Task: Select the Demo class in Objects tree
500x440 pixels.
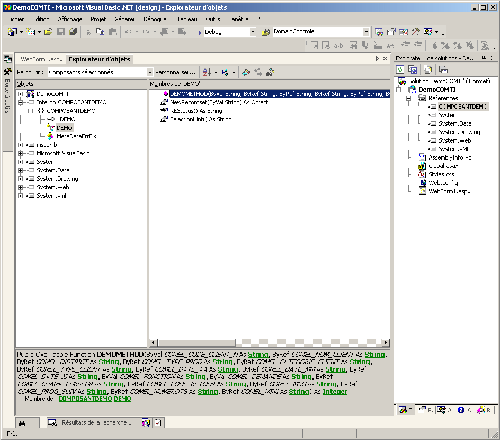Action: coord(64,128)
